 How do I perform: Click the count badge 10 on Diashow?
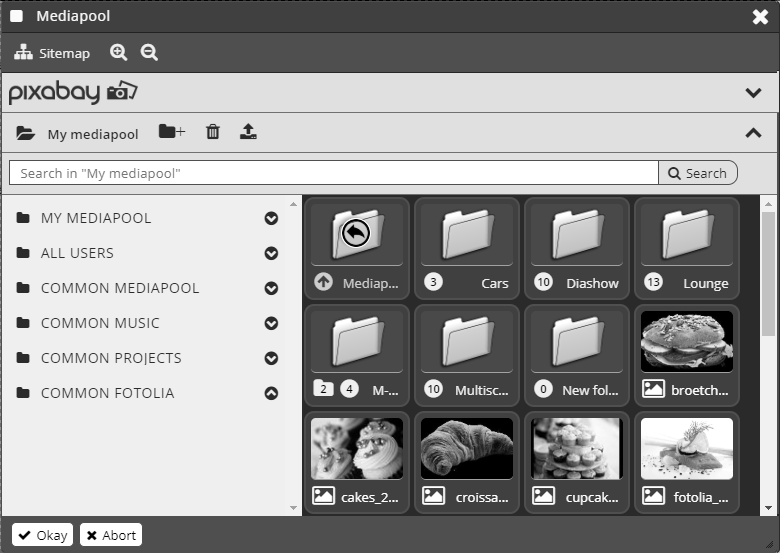point(543,282)
